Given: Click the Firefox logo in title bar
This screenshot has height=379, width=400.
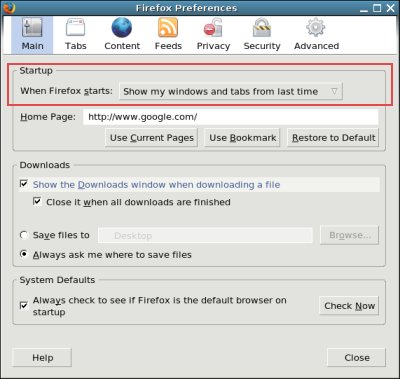Looking at the screenshot, I should click(9, 8).
